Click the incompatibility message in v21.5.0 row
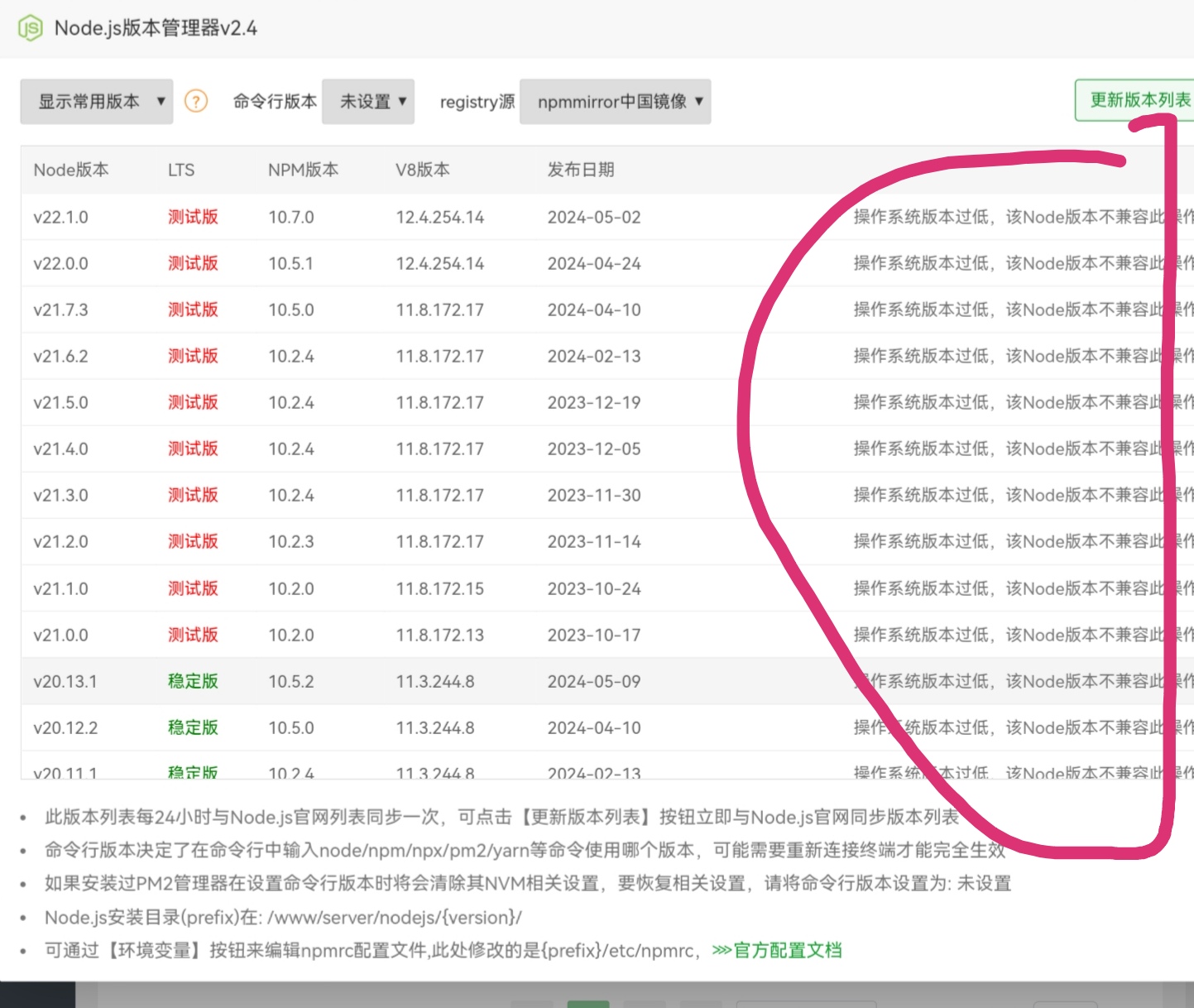 1024,402
